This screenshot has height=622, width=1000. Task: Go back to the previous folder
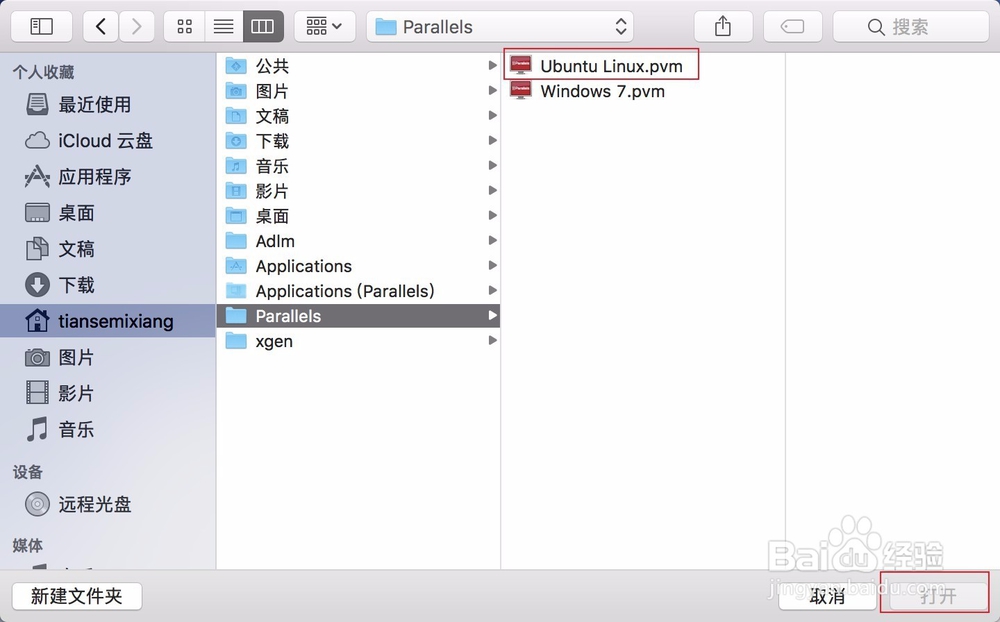(x=101, y=26)
